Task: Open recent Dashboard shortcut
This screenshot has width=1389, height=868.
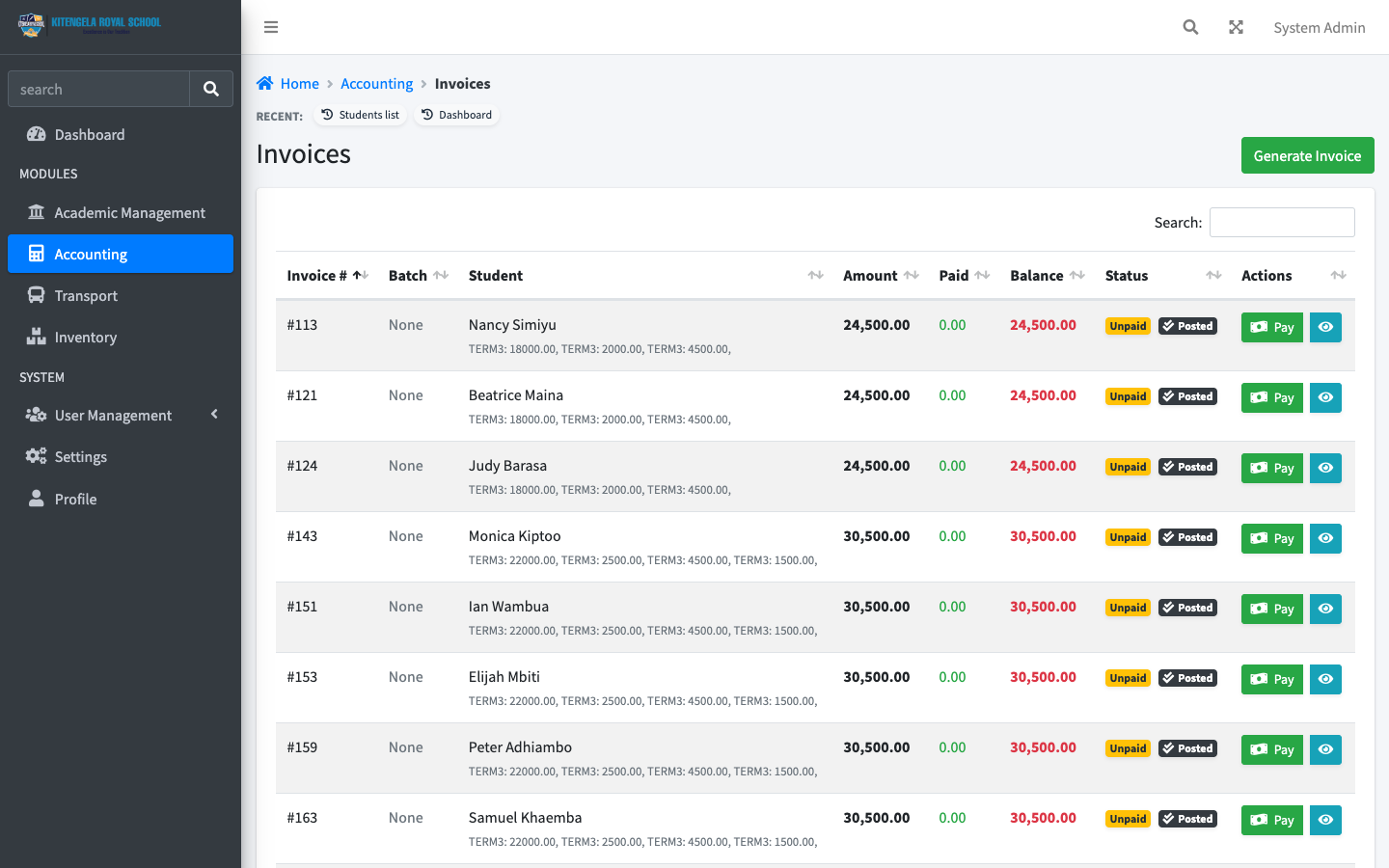Action: tap(456, 115)
